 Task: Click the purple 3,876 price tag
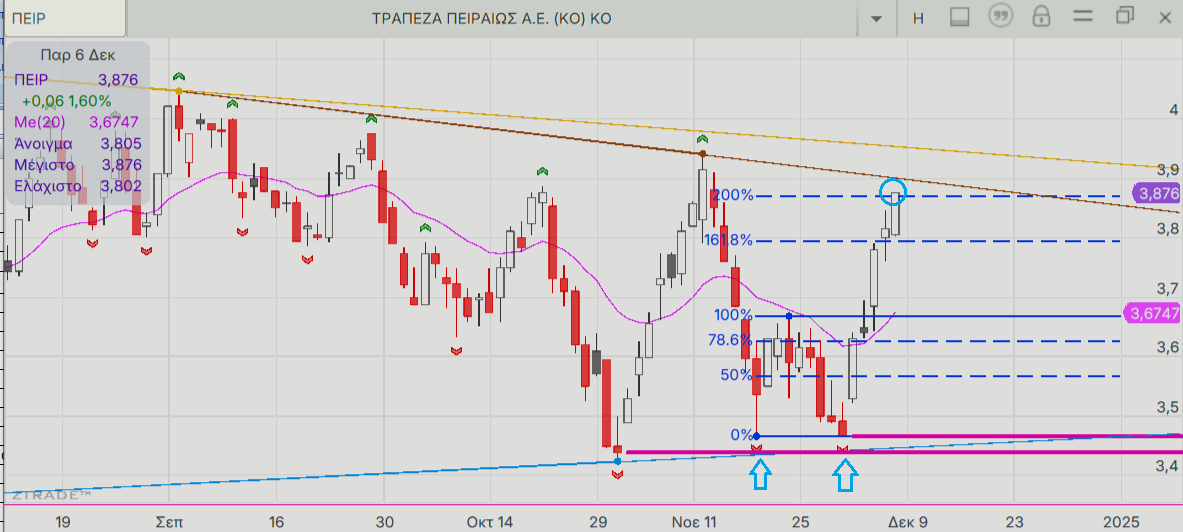click(1157, 194)
